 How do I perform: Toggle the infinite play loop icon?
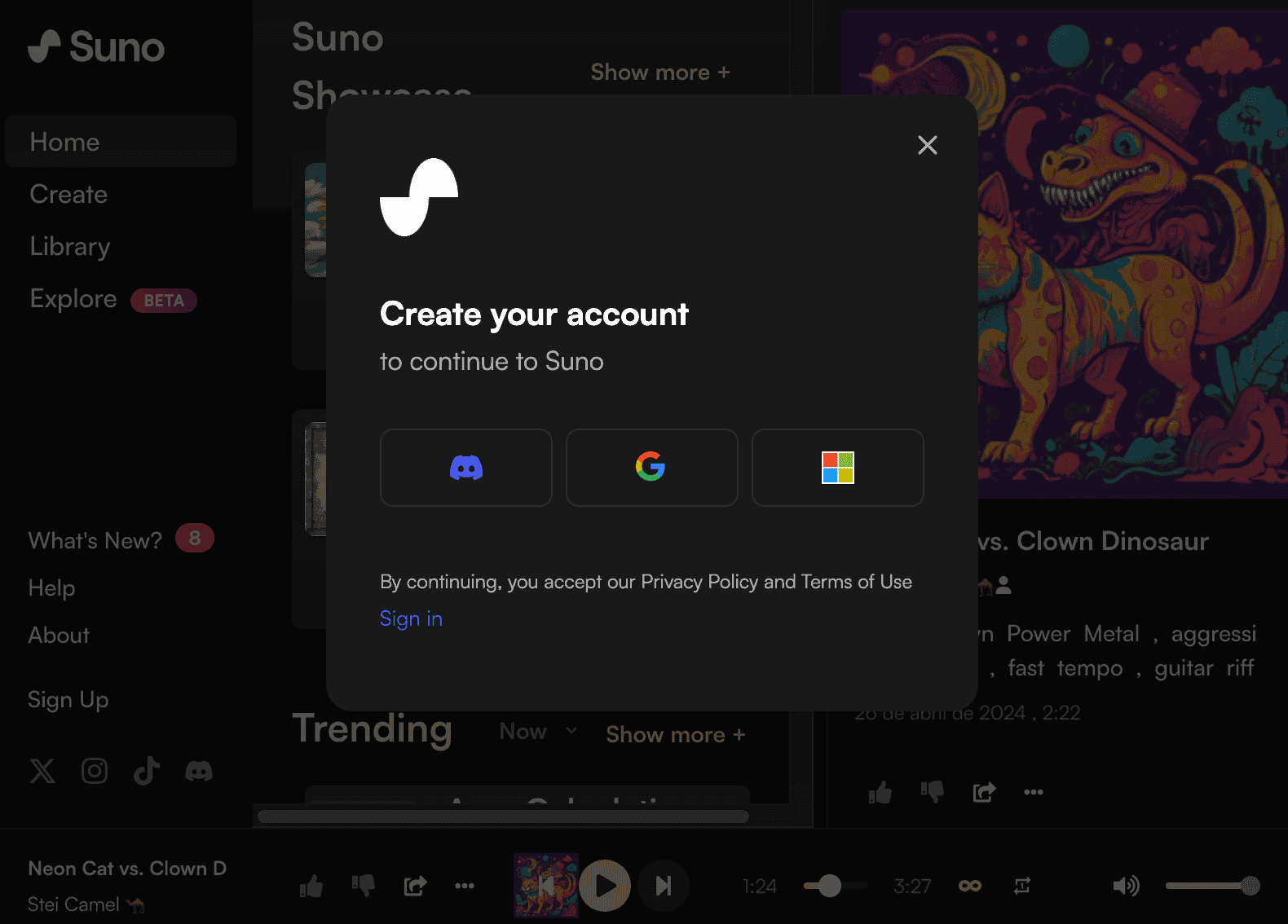tap(970, 886)
